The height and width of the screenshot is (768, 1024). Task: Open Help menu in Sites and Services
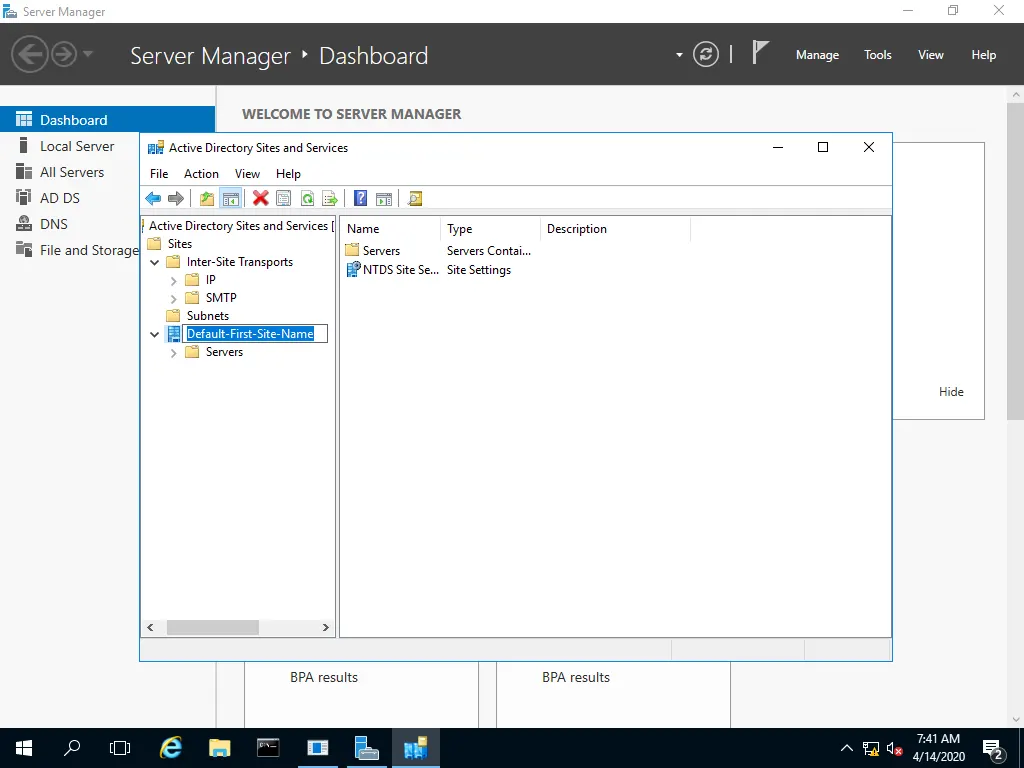tap(288, 174)
